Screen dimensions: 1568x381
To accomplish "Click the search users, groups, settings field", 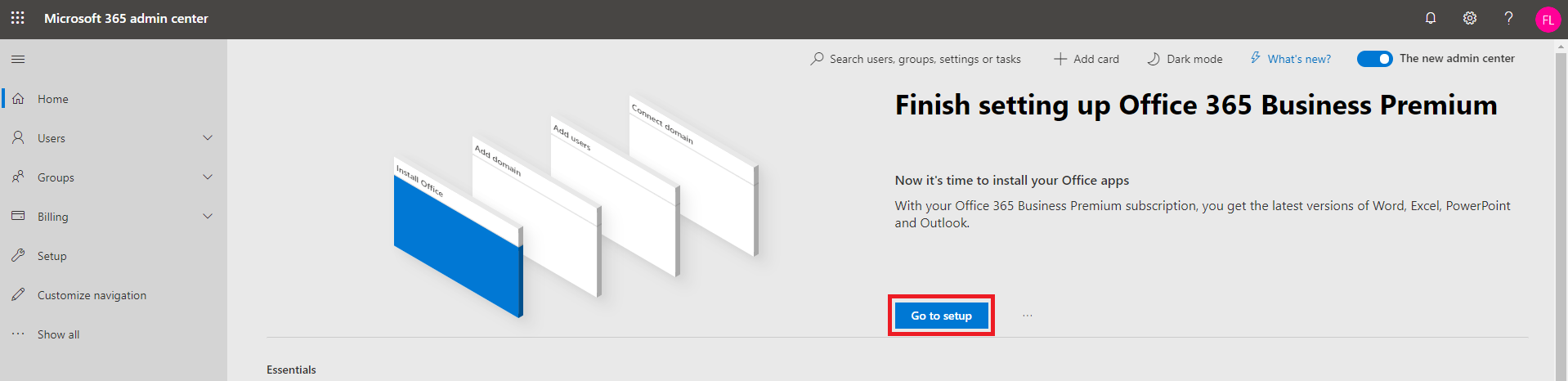I will [916, 59].
